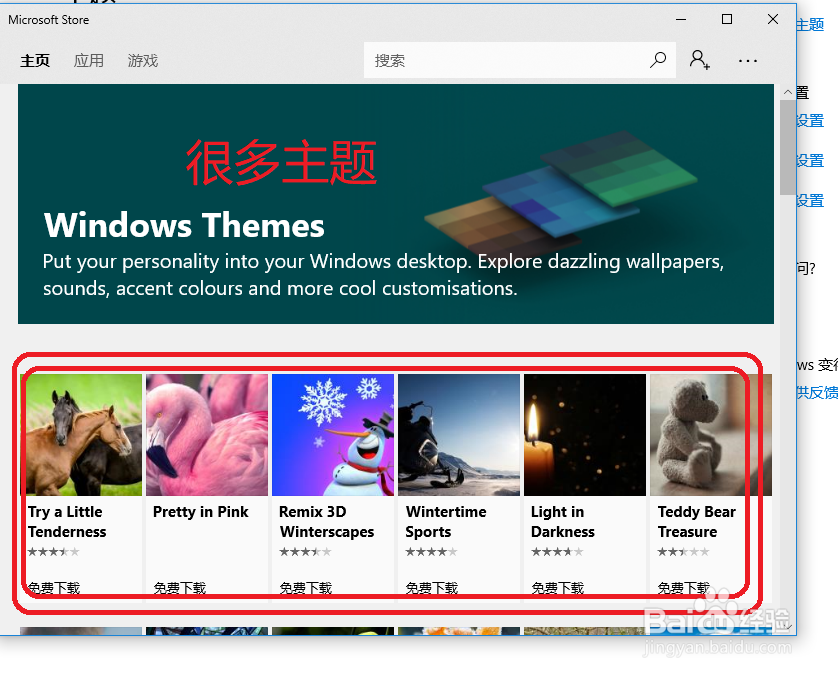Click the search magnifier icon
838x676 pixels.
coord(658,60)
